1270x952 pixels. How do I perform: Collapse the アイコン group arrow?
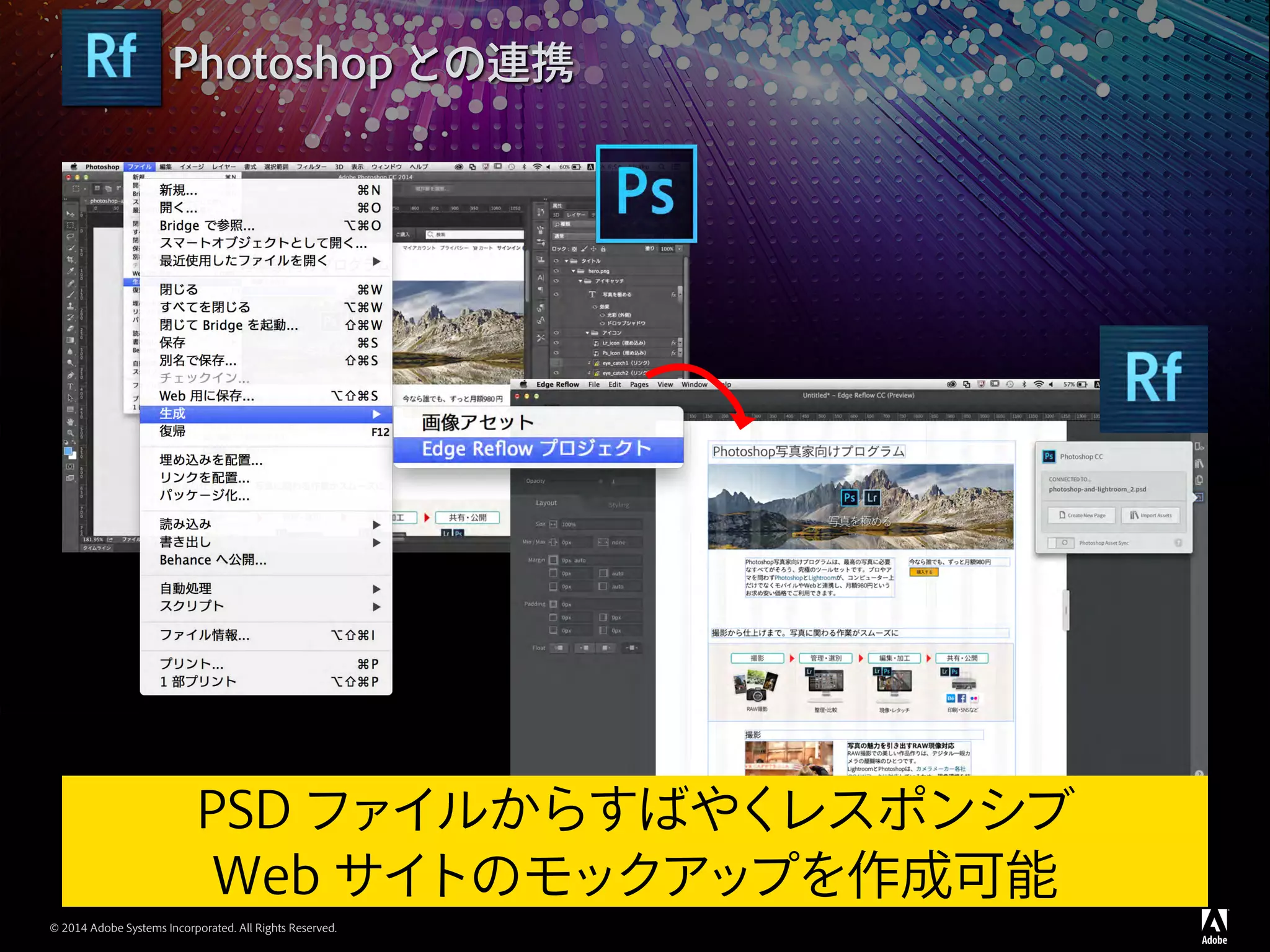point(587,333)
